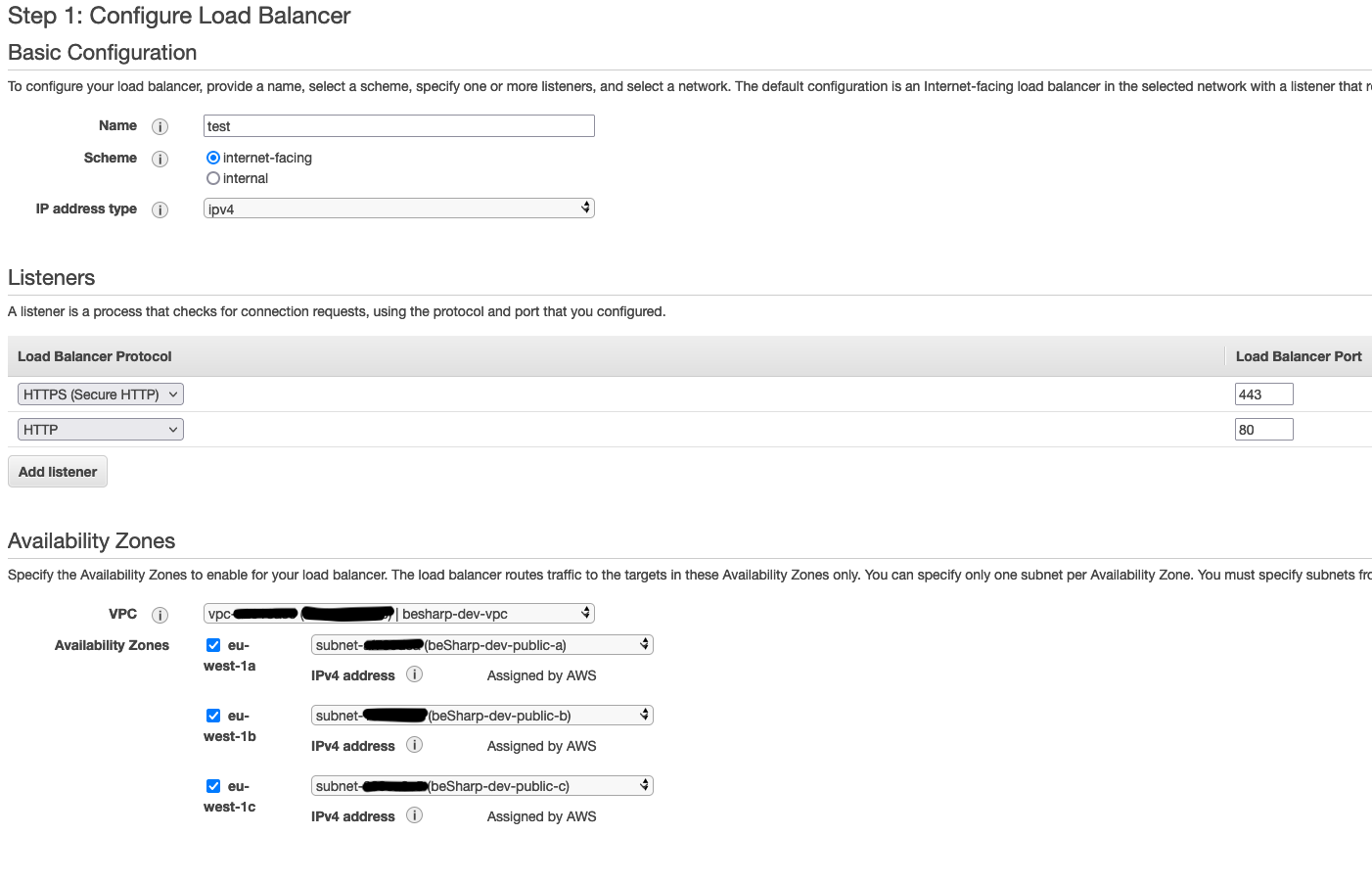Open the HTTPS (Secure HTTP) protocol dropdown
This screenshot has height=882, width=1372.
[100, 395]
